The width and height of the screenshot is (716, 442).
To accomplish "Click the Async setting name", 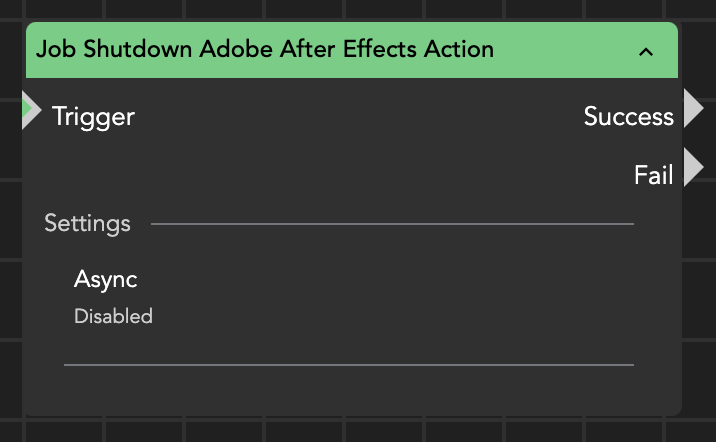I will click(x=105, y=279).
